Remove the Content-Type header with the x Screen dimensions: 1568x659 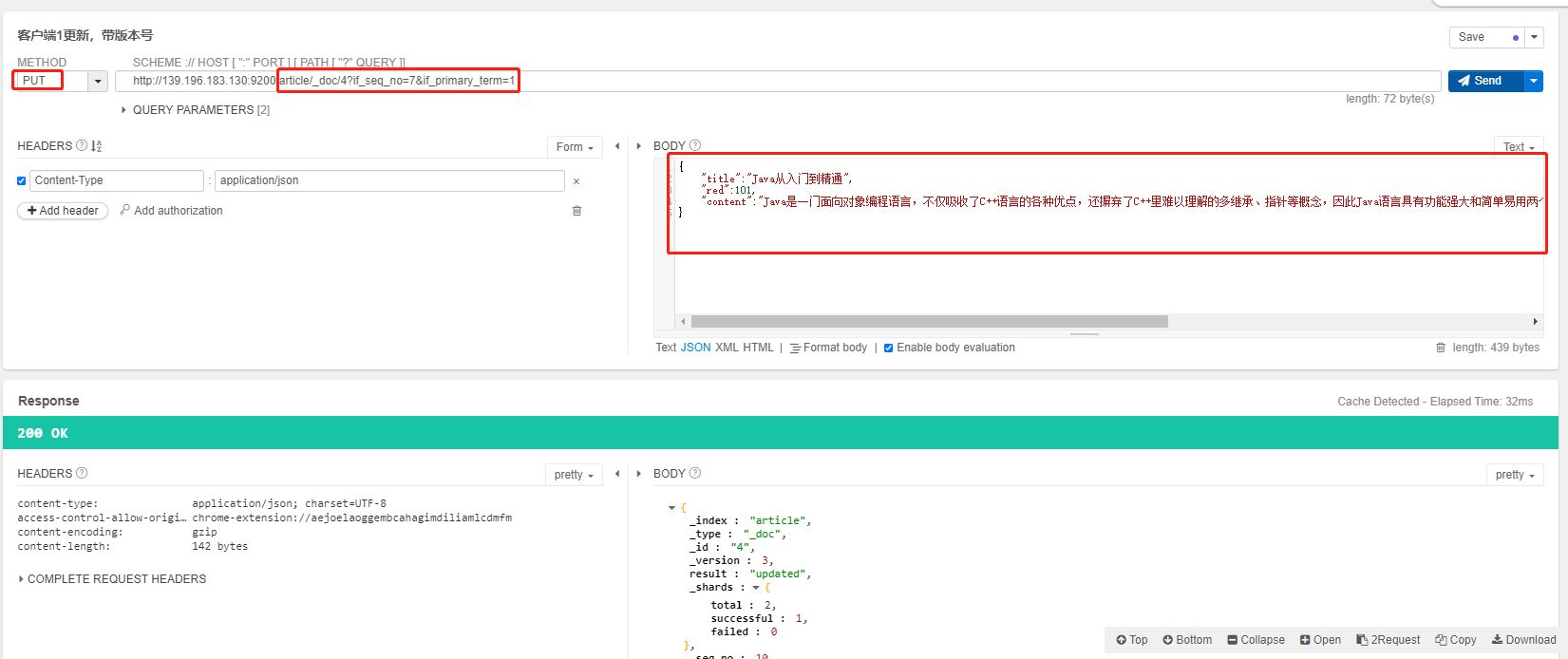(x=576, y=181)
